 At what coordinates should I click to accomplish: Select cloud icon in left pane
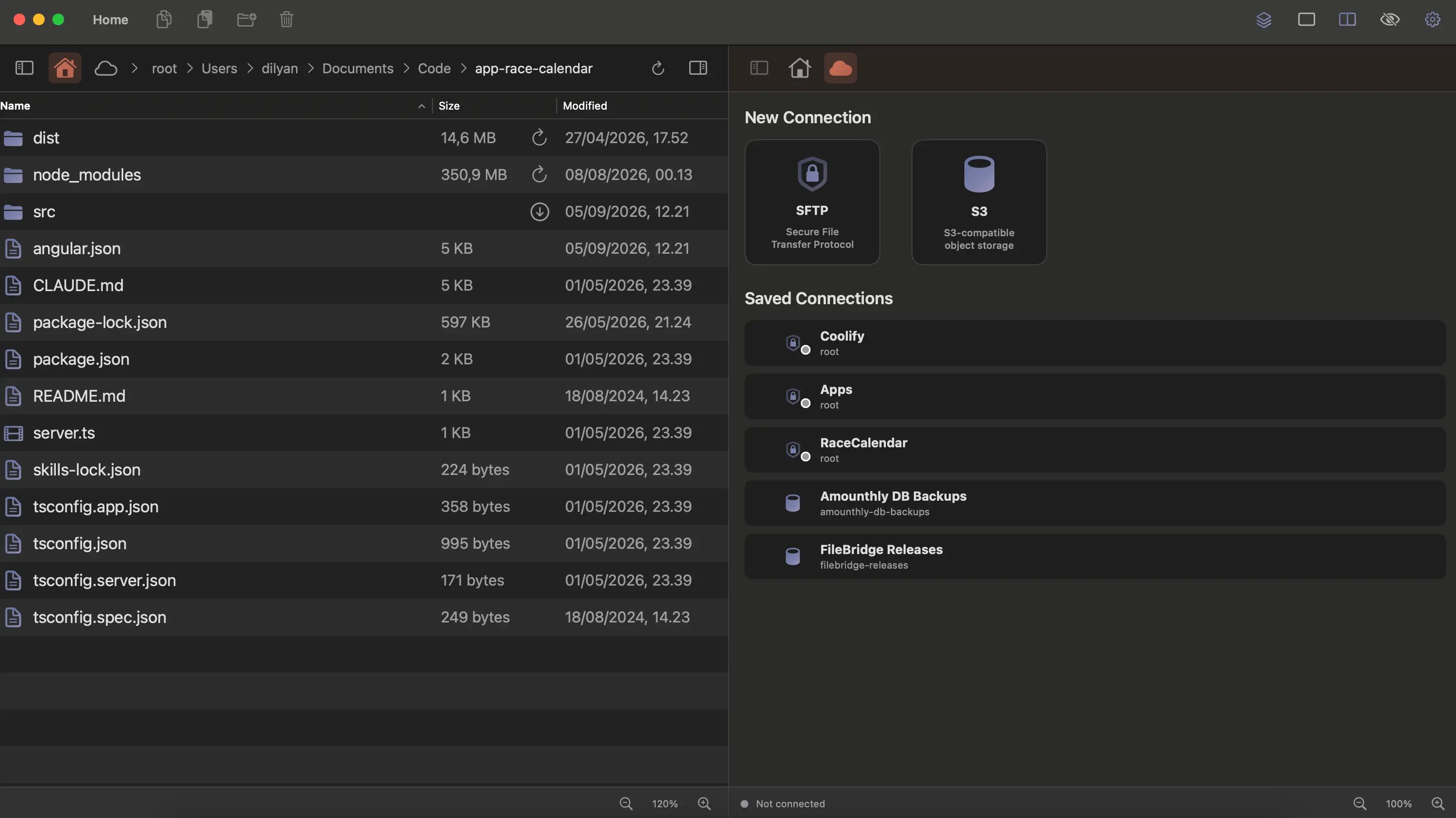pyautogui.click(x=106, y=68)
